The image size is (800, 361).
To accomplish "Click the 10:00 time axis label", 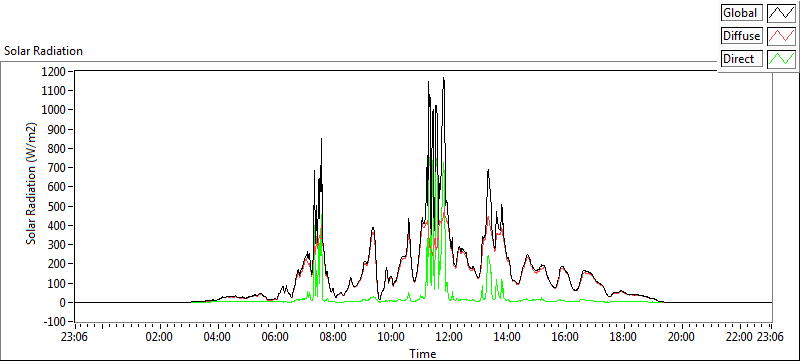I will tap(392, 337).
